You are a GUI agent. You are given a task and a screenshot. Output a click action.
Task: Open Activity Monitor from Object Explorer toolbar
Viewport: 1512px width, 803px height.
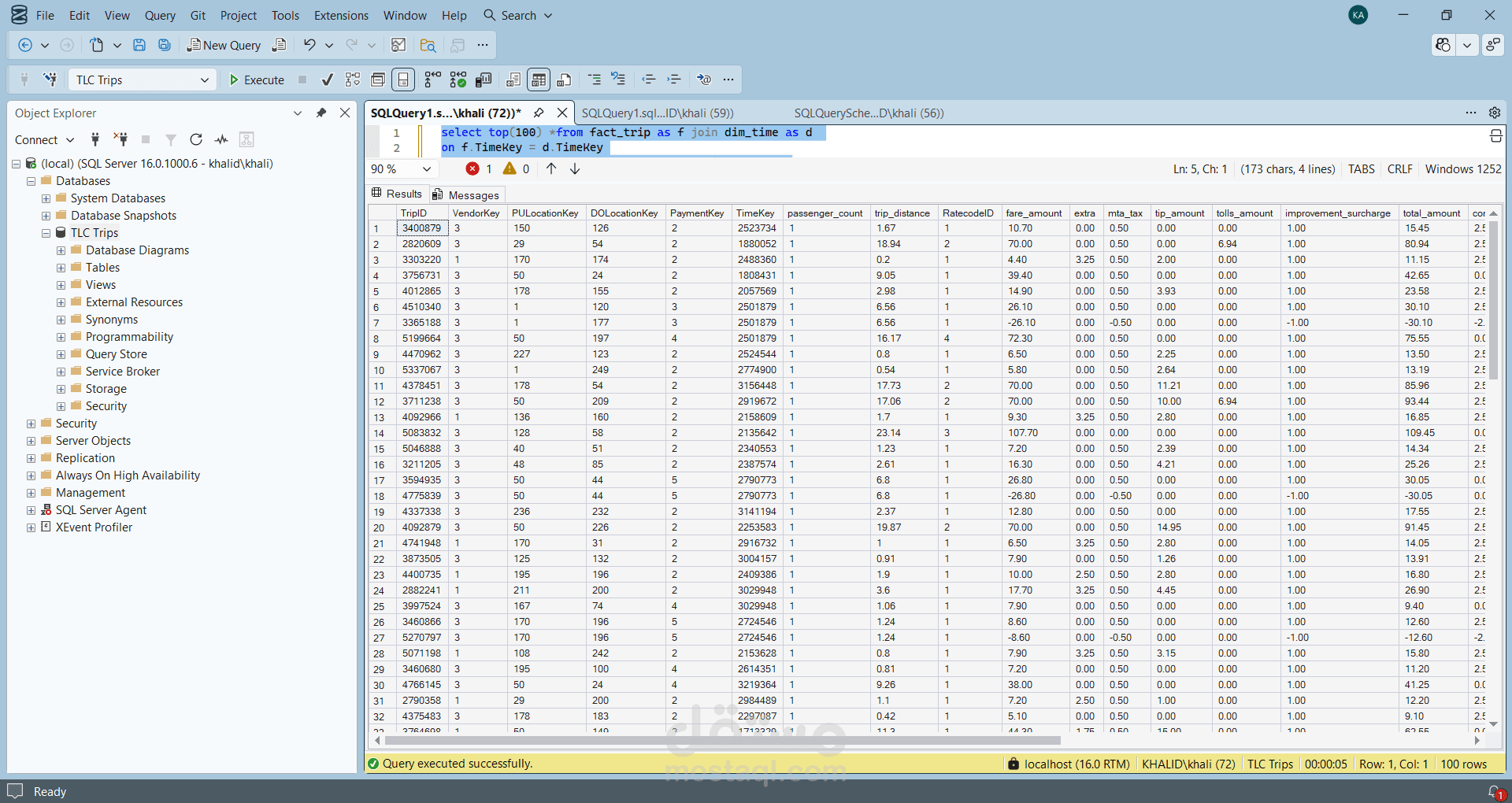(x=221, y=139)
